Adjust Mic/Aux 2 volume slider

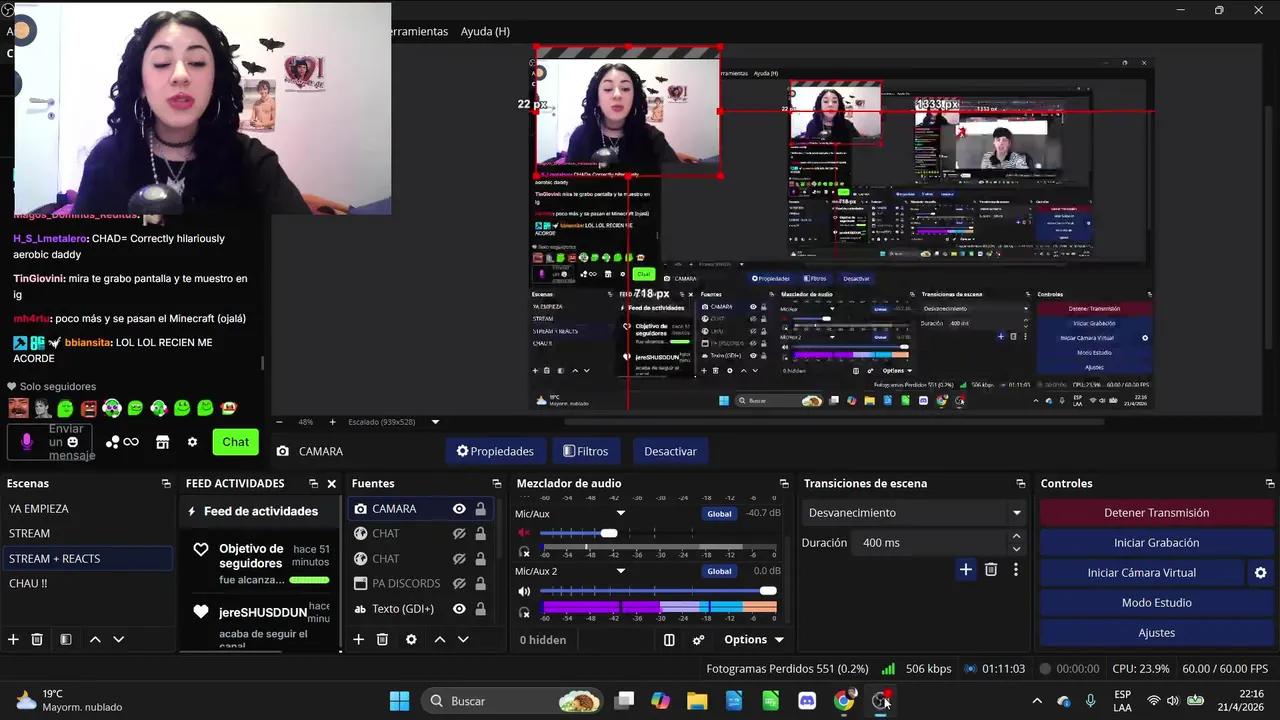[x=768, y=591]
